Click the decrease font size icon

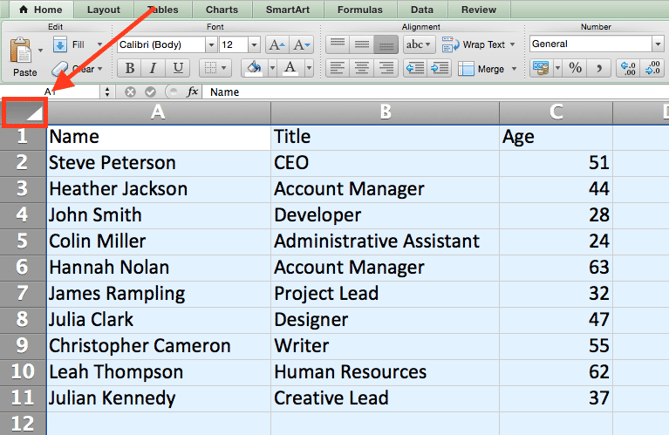301,45
